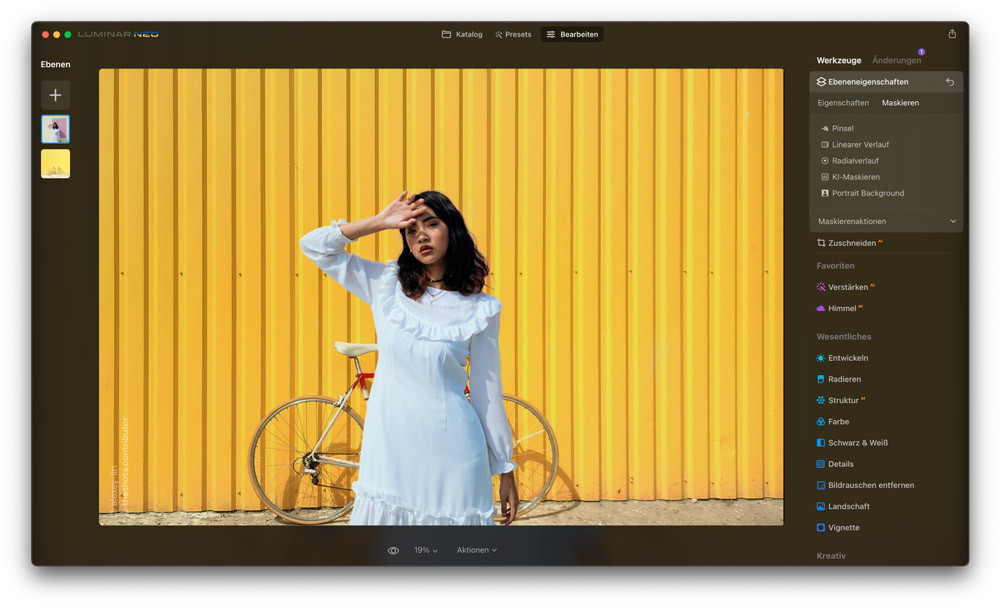Open the Entwickeln tool

[842, 358]
